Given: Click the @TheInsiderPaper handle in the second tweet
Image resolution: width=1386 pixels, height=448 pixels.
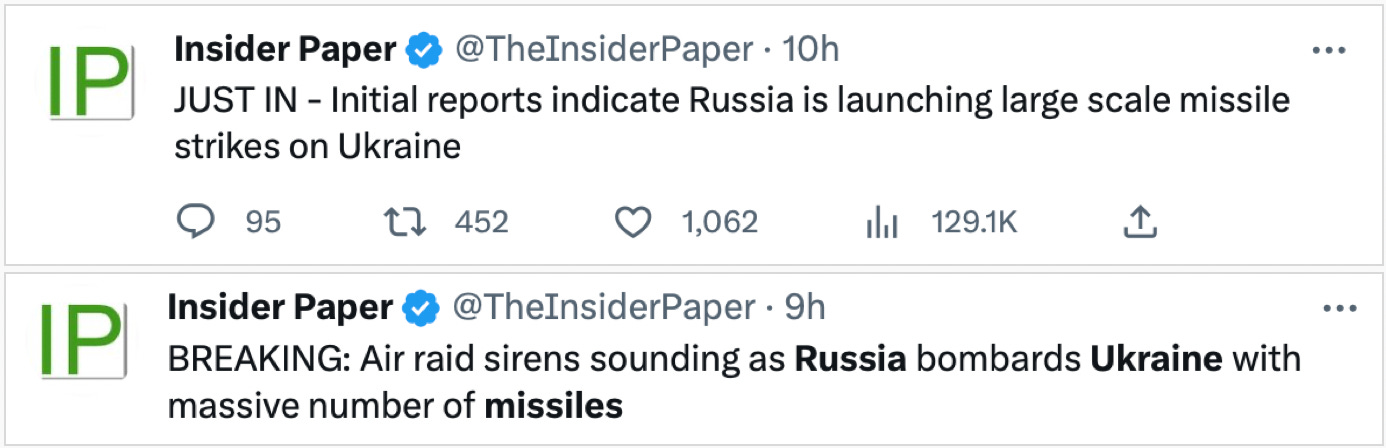Looking at the screenshot, I should (603, 309).
